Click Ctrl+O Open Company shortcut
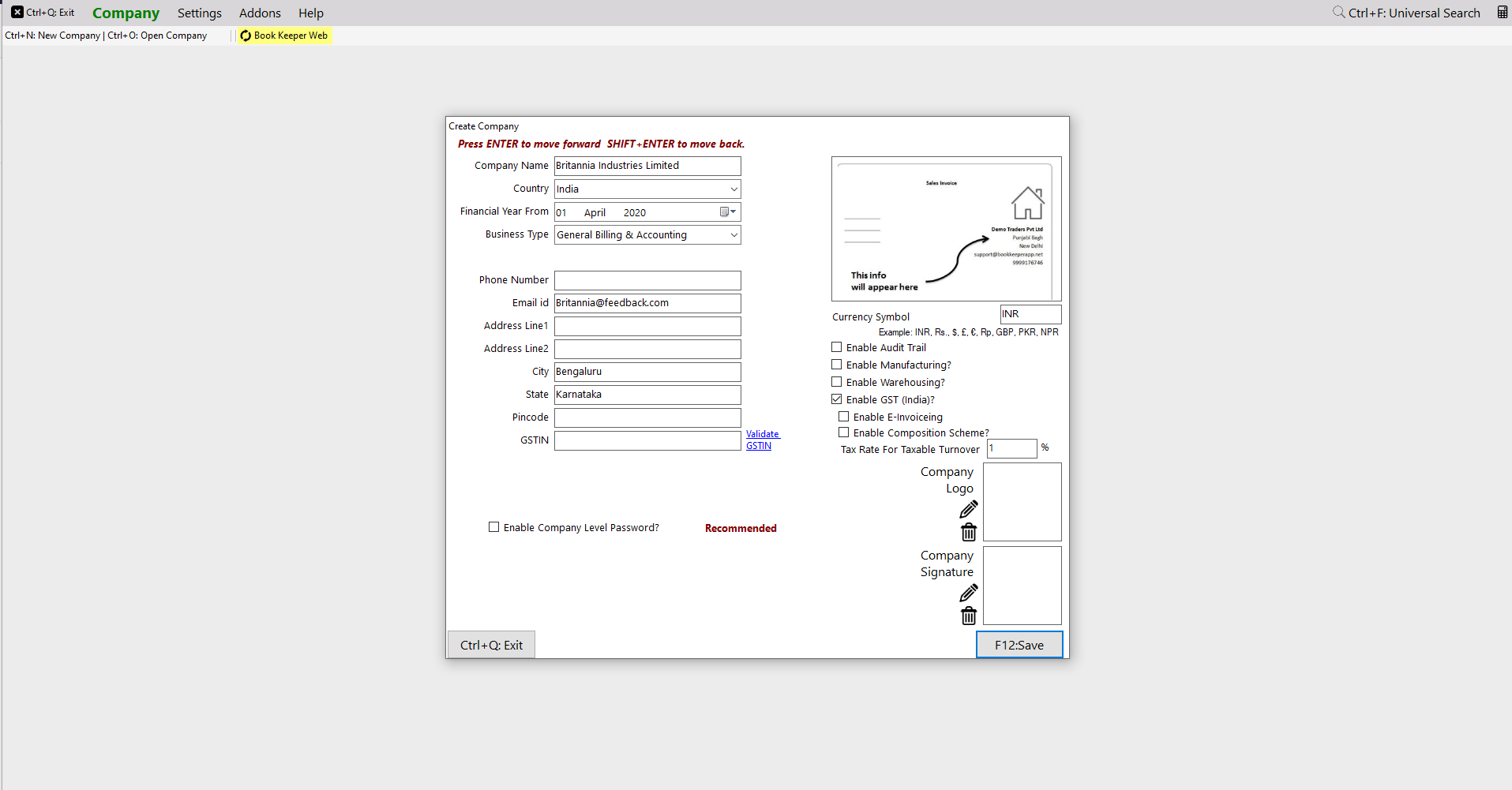 coord(157,36)
